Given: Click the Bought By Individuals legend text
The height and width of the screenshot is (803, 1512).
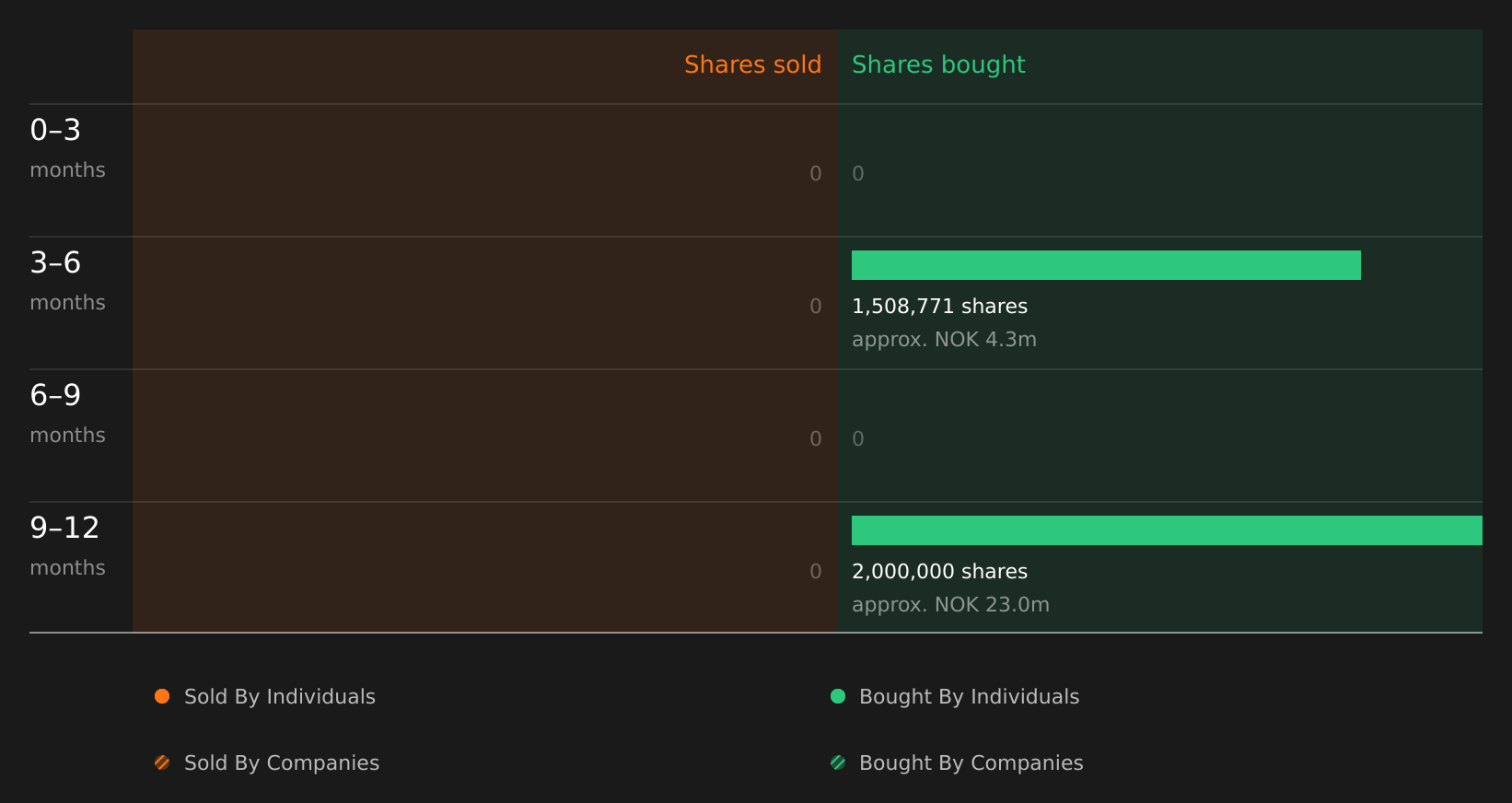Looking at the screenshot, I should click(x=969, y=697).
